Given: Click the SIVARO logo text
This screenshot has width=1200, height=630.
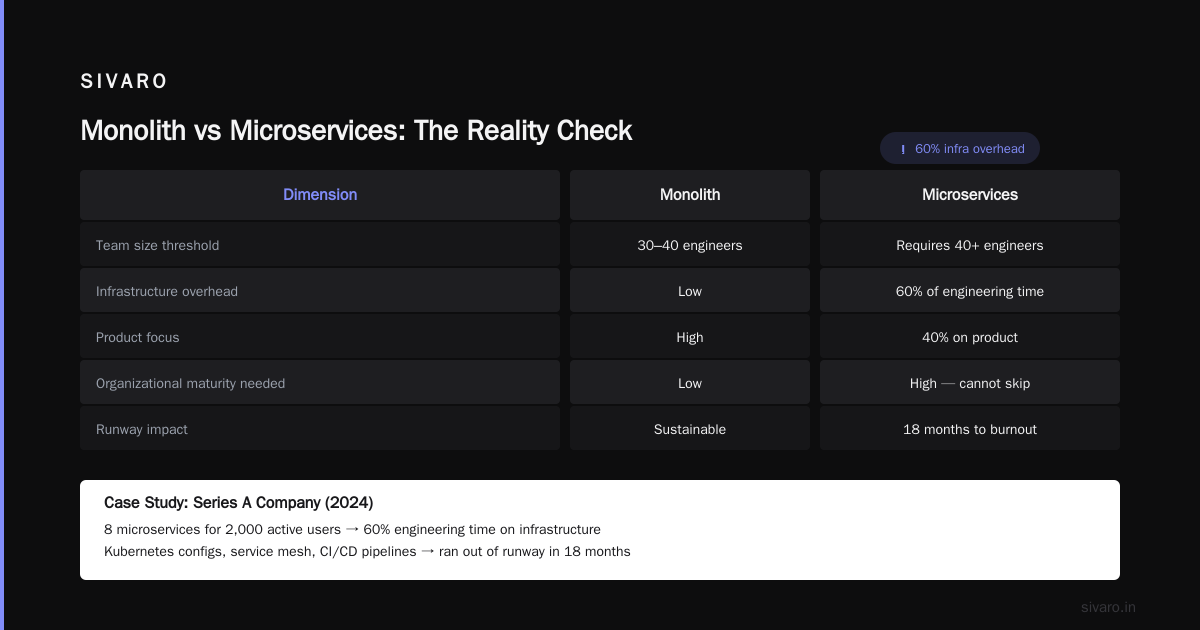Looking at the screenshot, I should 124,82.
